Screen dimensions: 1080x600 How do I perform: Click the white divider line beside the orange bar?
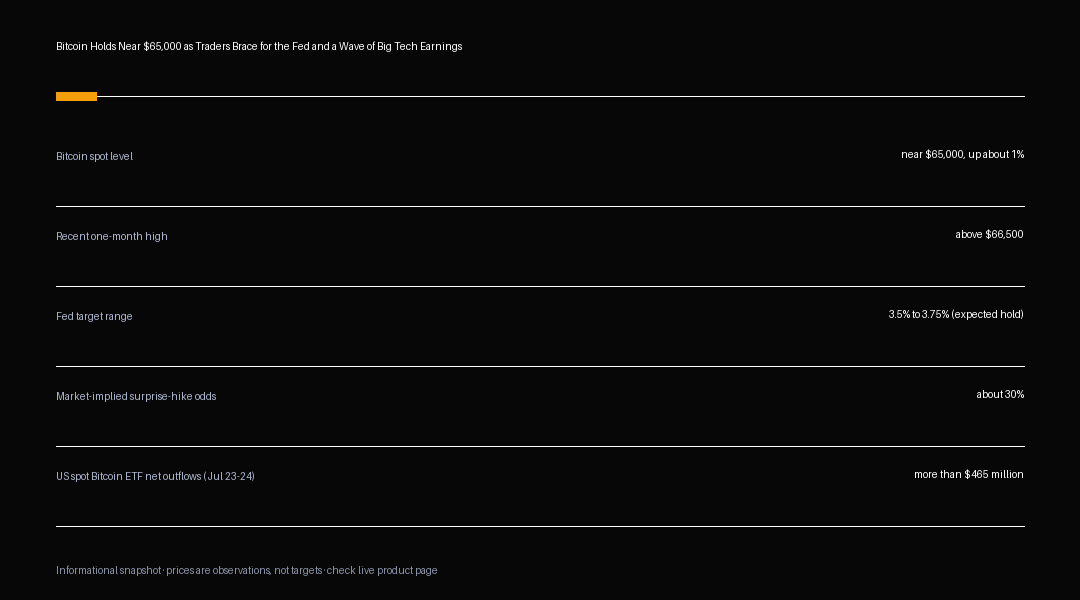(561, 96)
